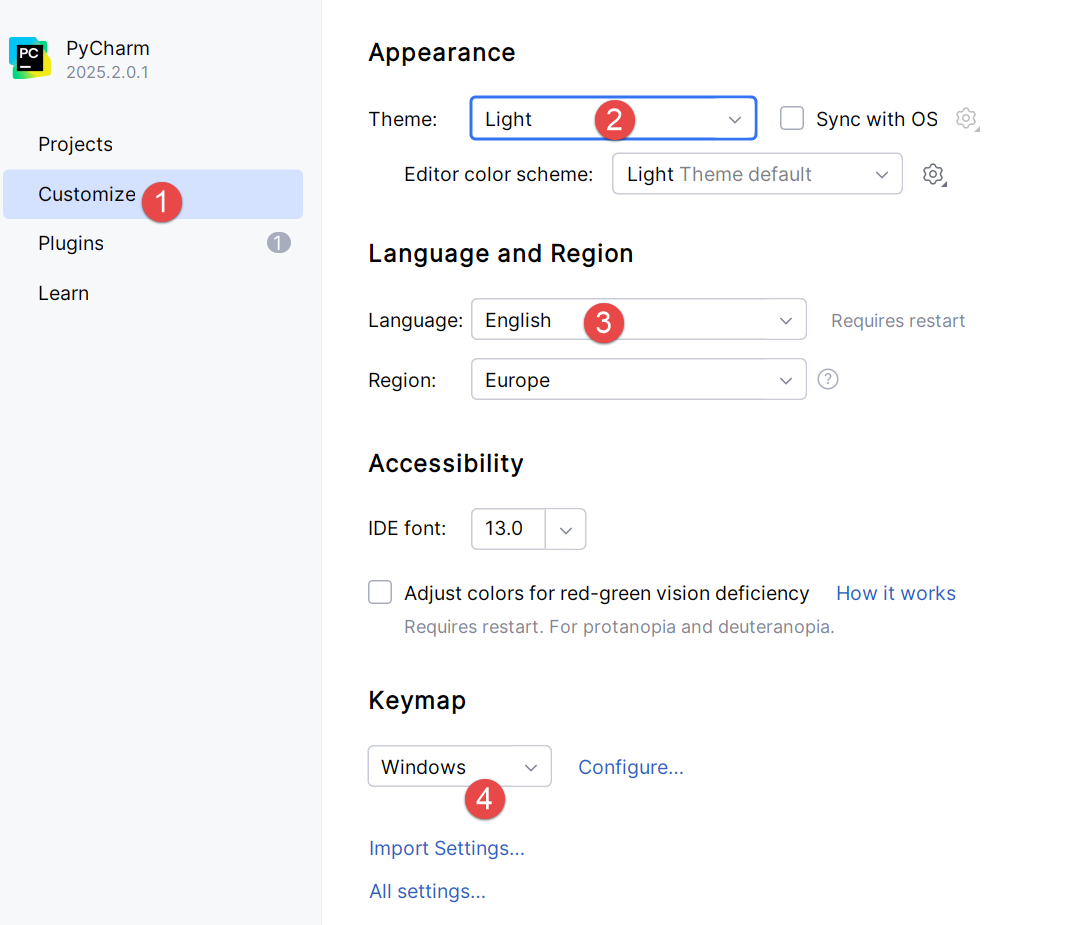The width and height of the screenshot is (1079, 925).
Task: Change the Region dropdown from Europe
Action: [x=637, y=380]
